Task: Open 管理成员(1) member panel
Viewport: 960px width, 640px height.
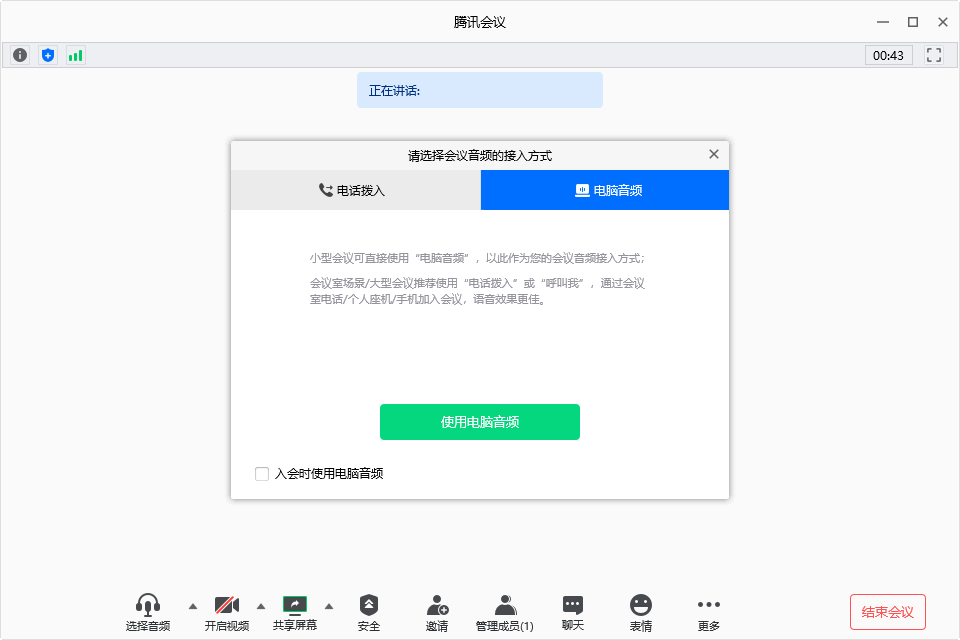Action: (x=504, y=612)
